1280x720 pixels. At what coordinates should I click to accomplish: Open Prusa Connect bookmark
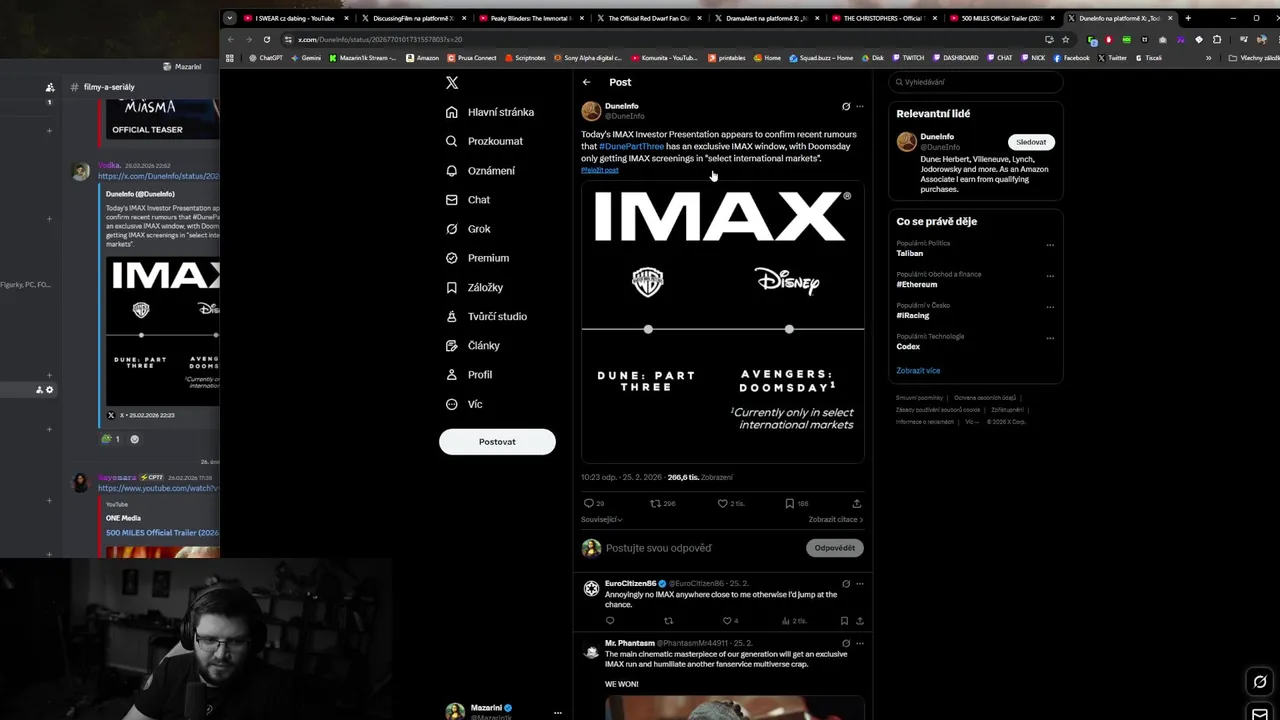[x=473, y=58]
